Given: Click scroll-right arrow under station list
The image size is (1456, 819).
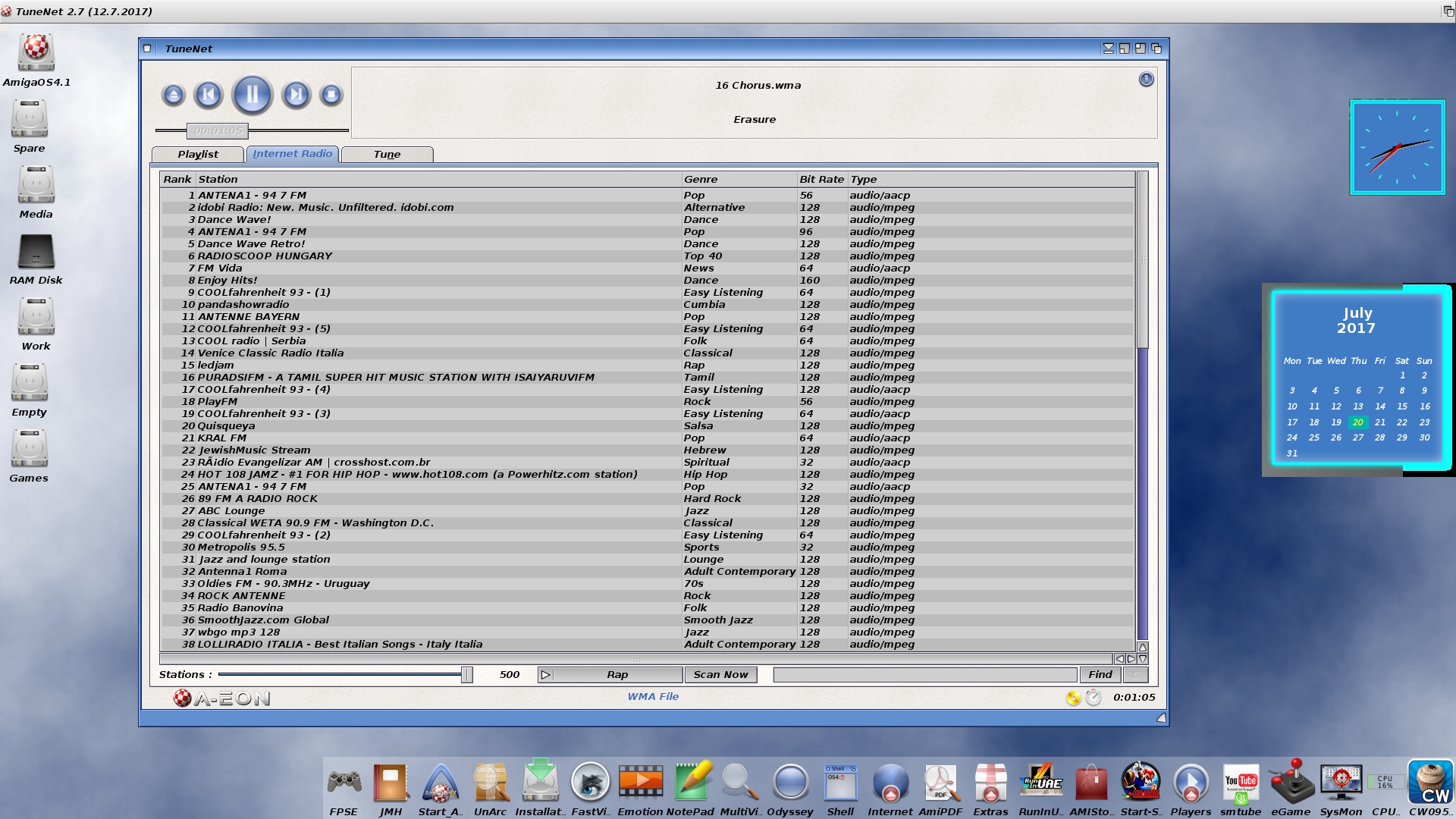Looking at the screenshot, I should click(x=1131, y=659).
